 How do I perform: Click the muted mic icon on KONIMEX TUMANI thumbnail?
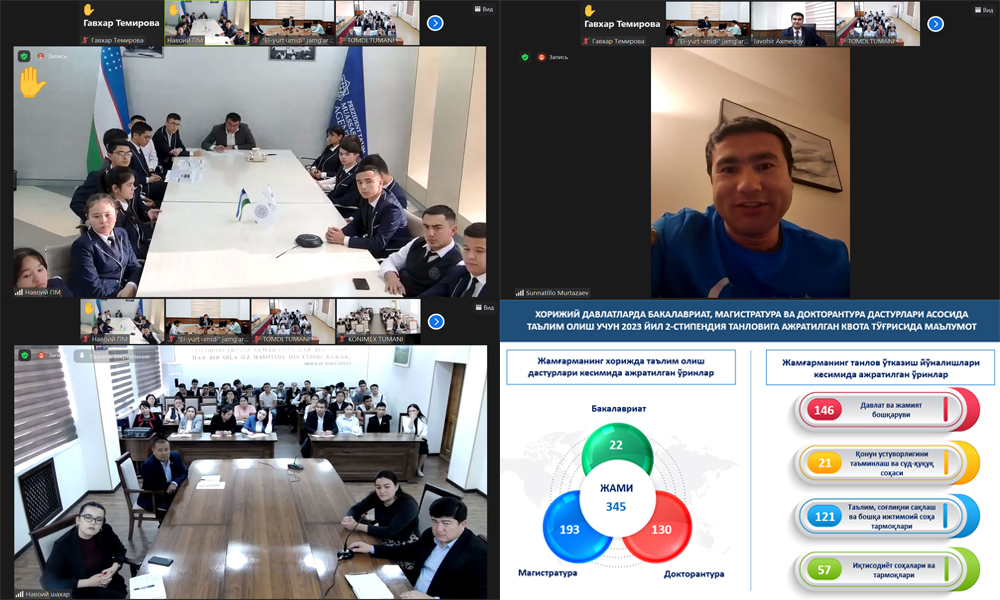(x=342, y=339)
